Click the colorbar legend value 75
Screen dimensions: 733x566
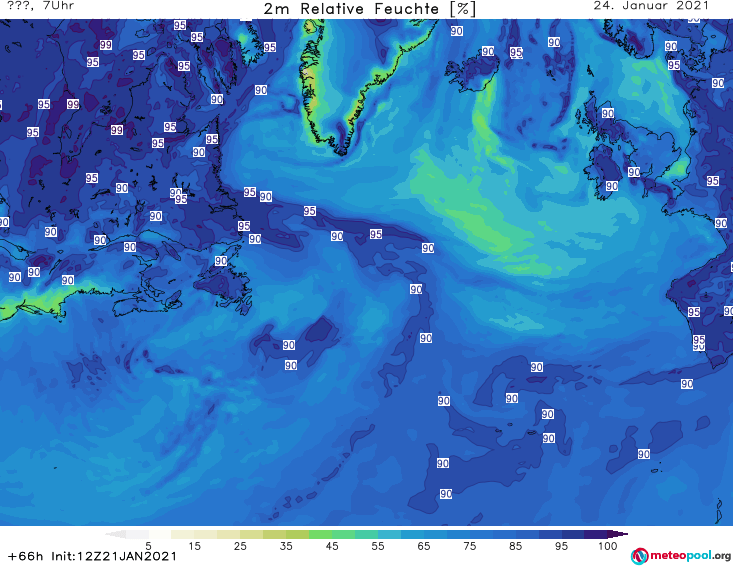point(470,546)
